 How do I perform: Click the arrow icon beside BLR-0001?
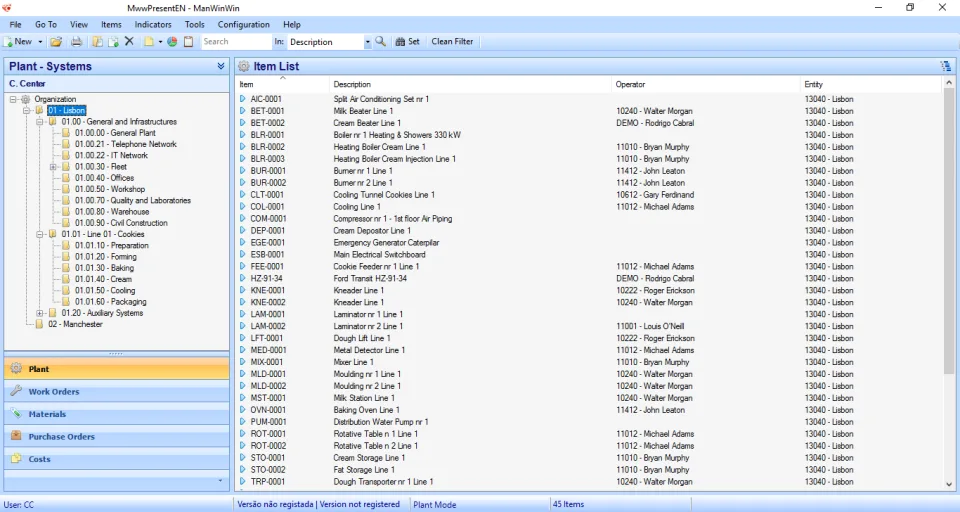coord(242,135)
